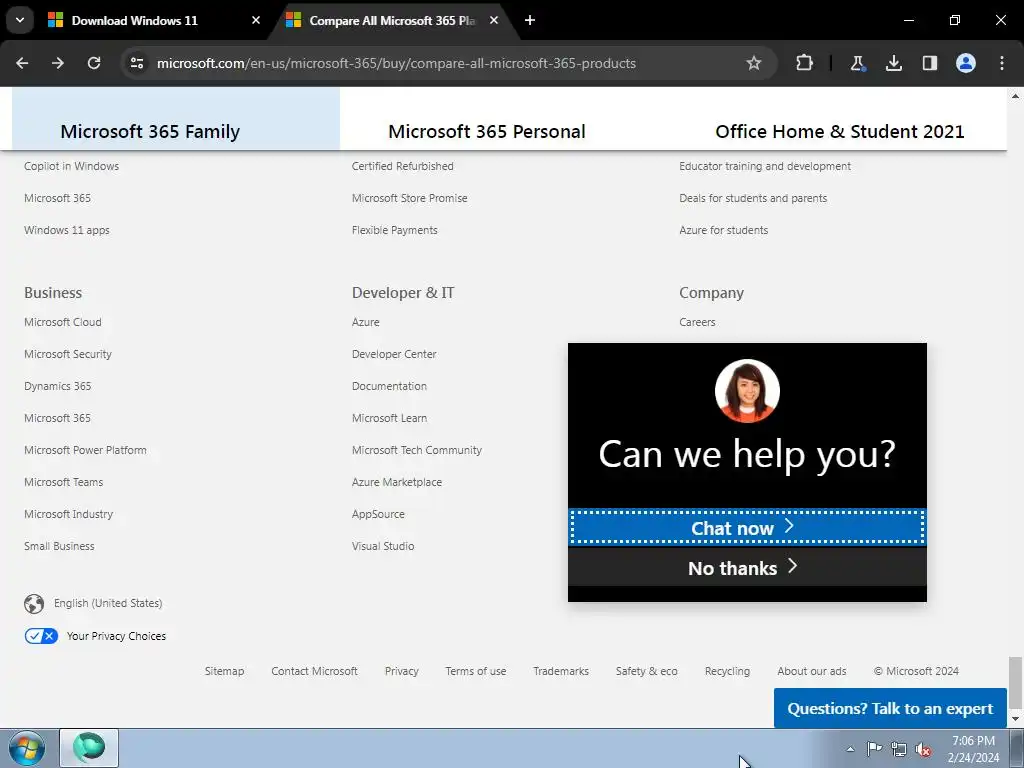The width and height of the screenshot is (1024, 768).
Task: Open a new browser tab
Action: click(530, 20)
